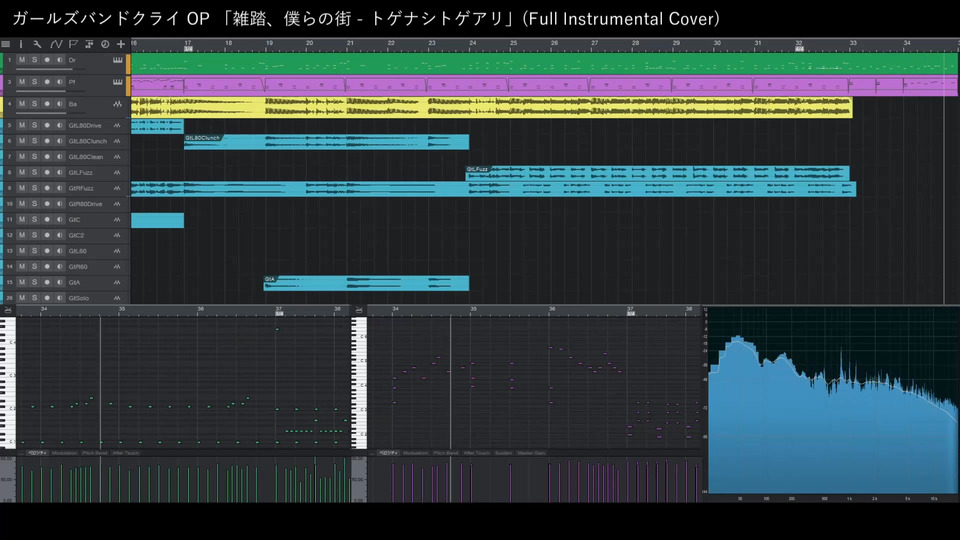Click the spectrum analyzer display
Viewport: 960px width, 540px height.
833,401
